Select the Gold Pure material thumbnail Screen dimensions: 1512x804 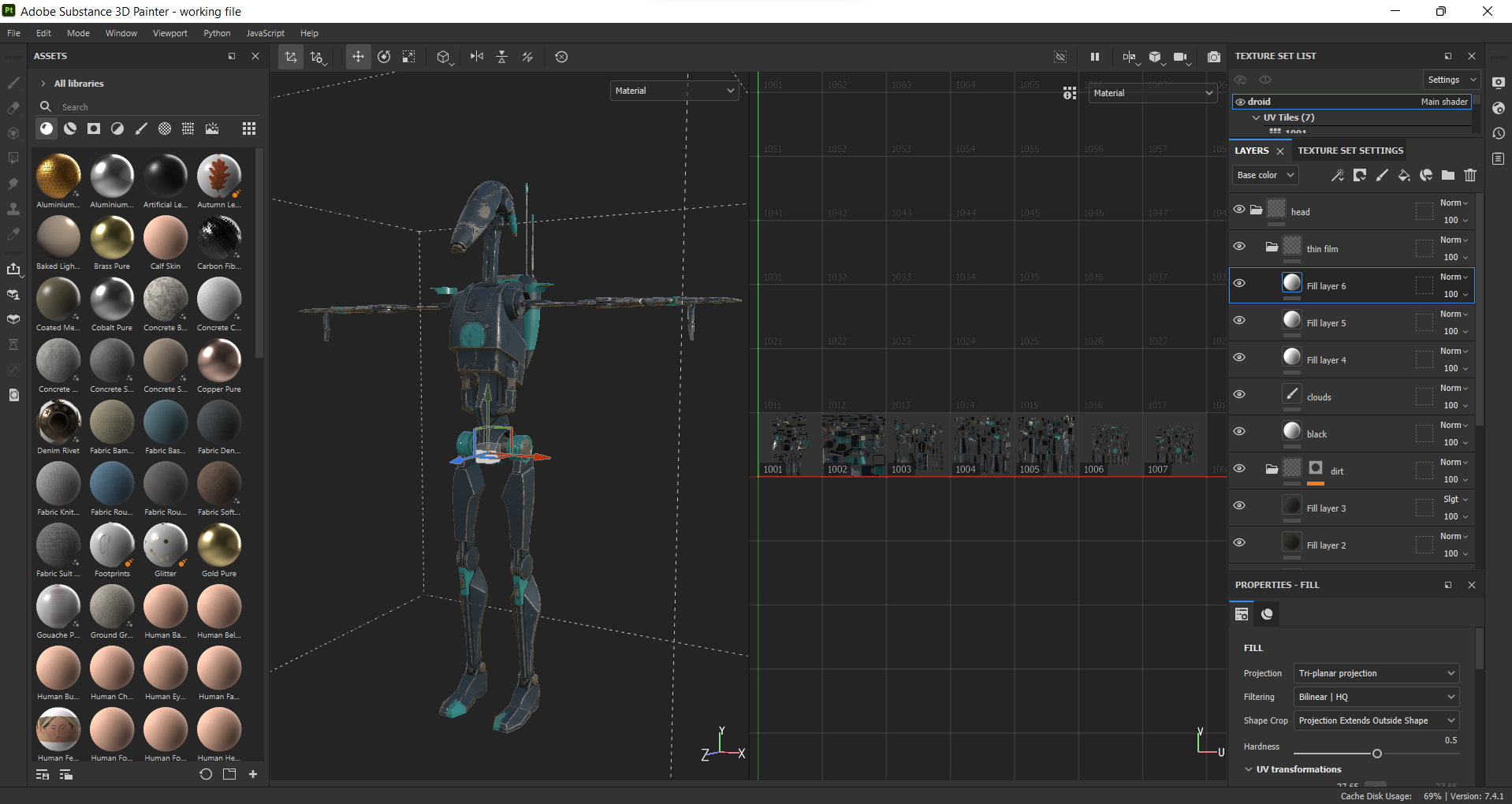point(219,545)
